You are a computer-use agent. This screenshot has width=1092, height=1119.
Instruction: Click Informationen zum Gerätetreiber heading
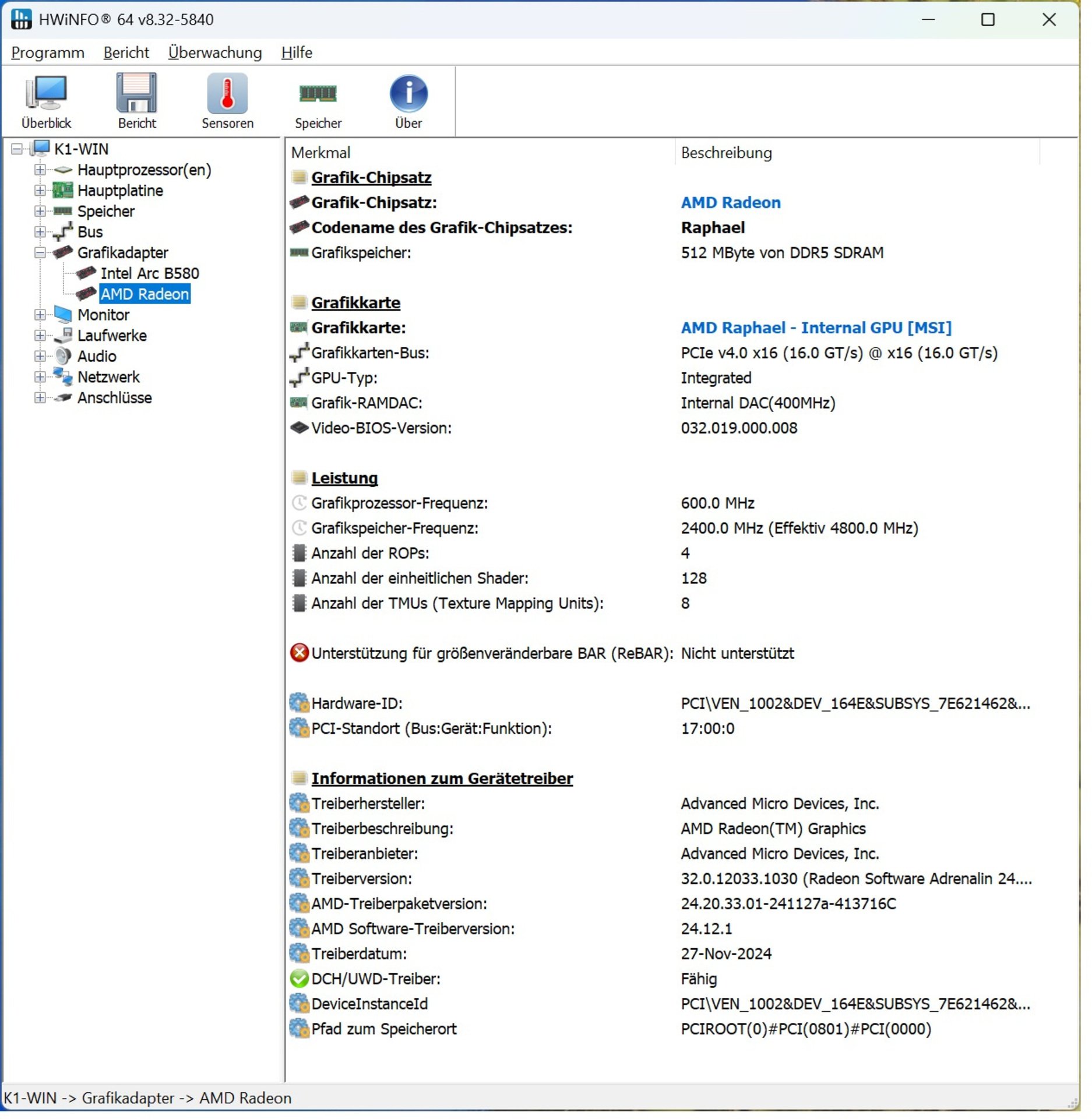(x=442, y=779)
